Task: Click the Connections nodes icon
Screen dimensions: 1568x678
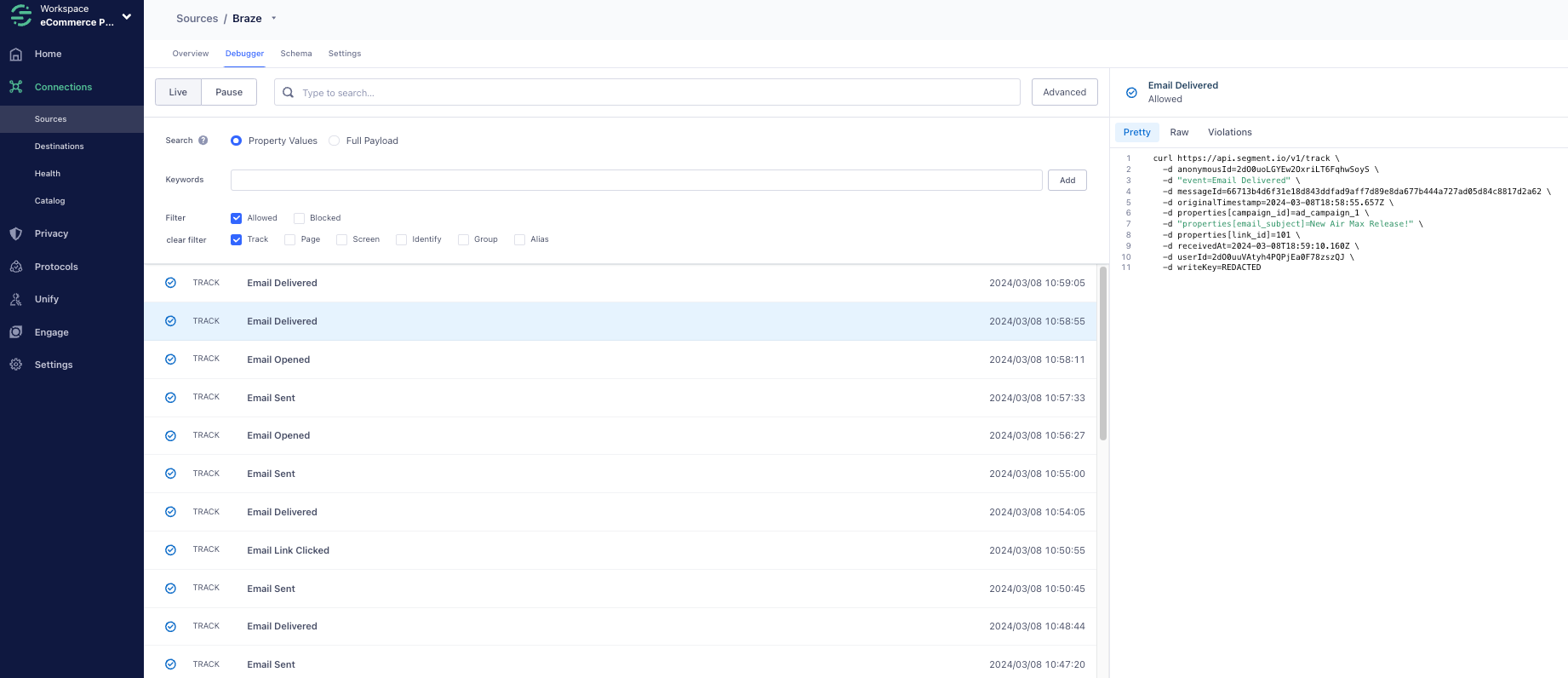Action: (15, 87)
